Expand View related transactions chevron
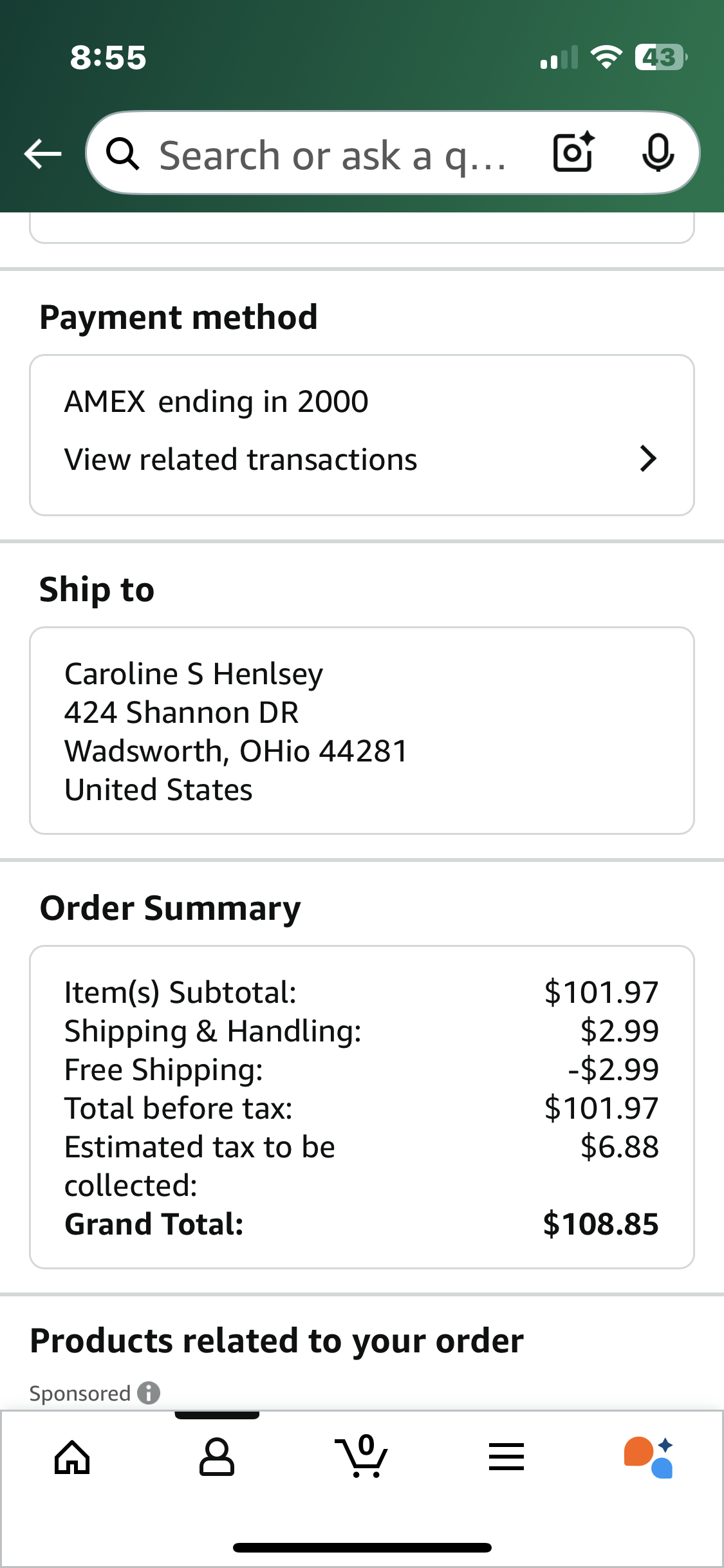This screenshot has width=724, height=1568. coord(648,459)
